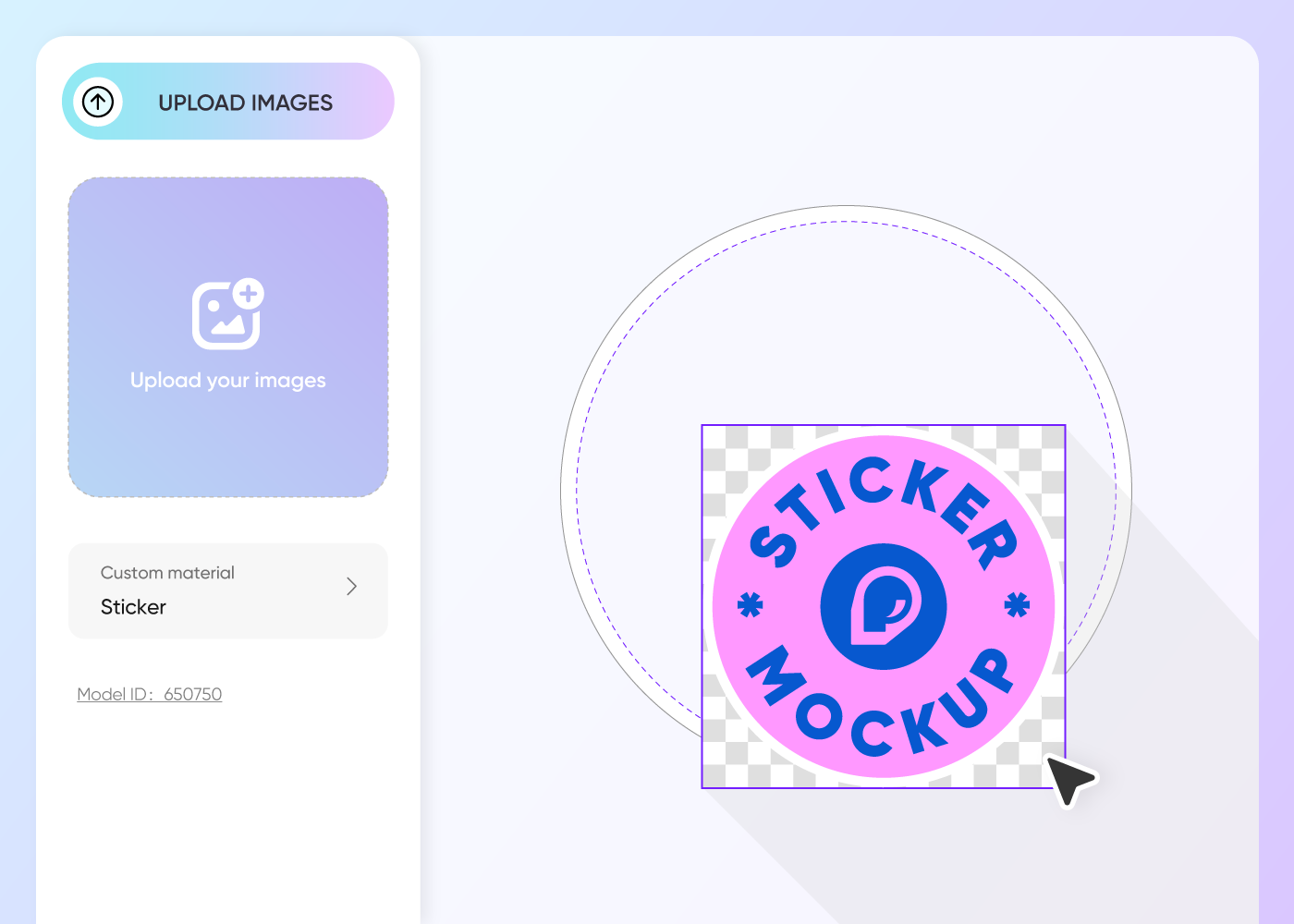The image size is (1294, 924).
Task: Click the purple upload drop zone
Action: coord(228,337)
